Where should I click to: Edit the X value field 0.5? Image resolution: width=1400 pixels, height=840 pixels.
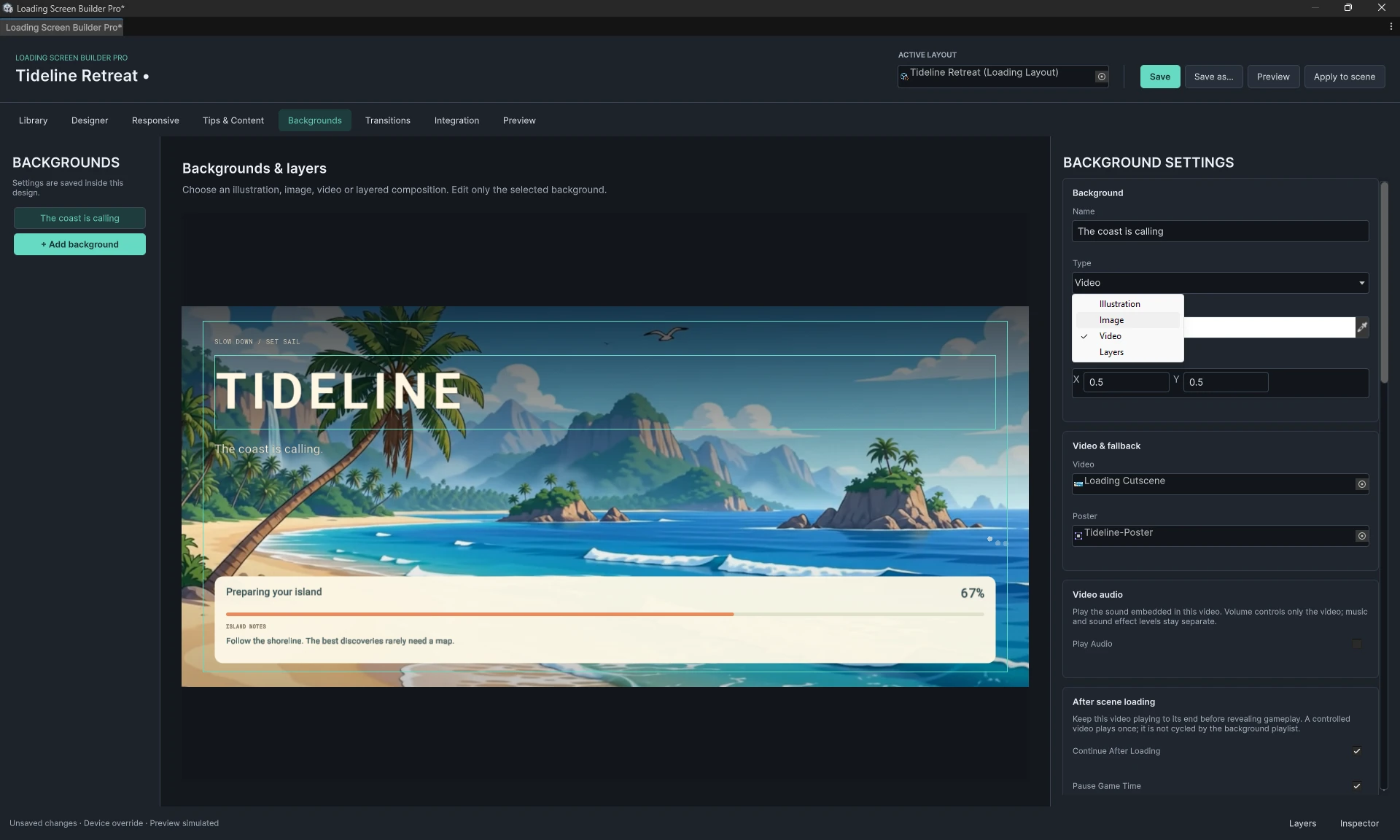tap(1126, 382)
